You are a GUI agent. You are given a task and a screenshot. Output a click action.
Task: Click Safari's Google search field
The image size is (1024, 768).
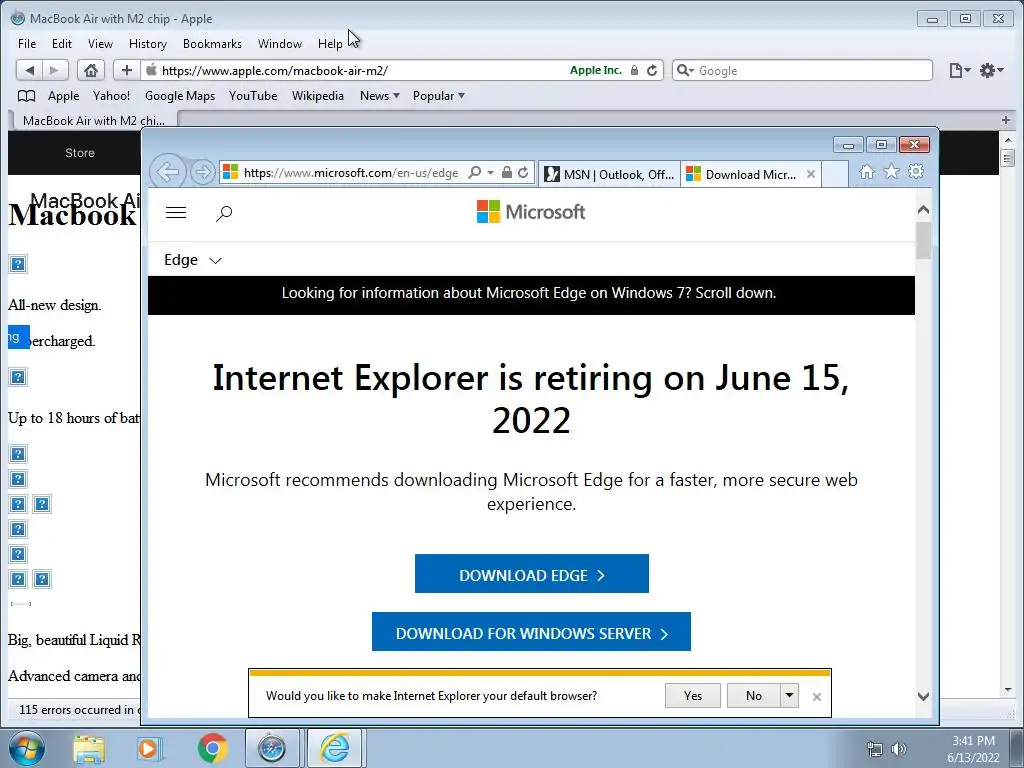click(802, 71)
